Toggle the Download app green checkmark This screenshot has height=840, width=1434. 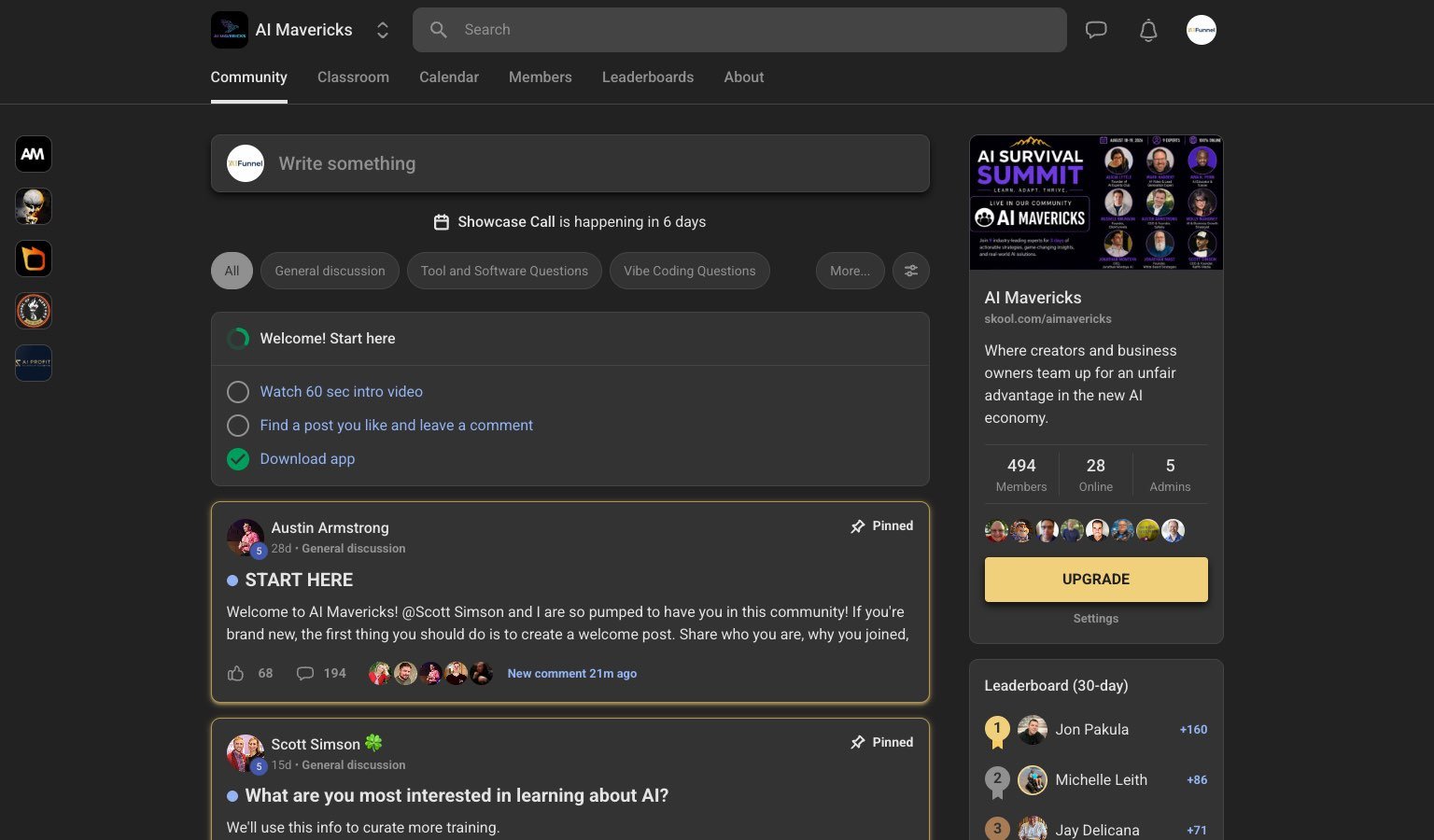click(238, 459)
